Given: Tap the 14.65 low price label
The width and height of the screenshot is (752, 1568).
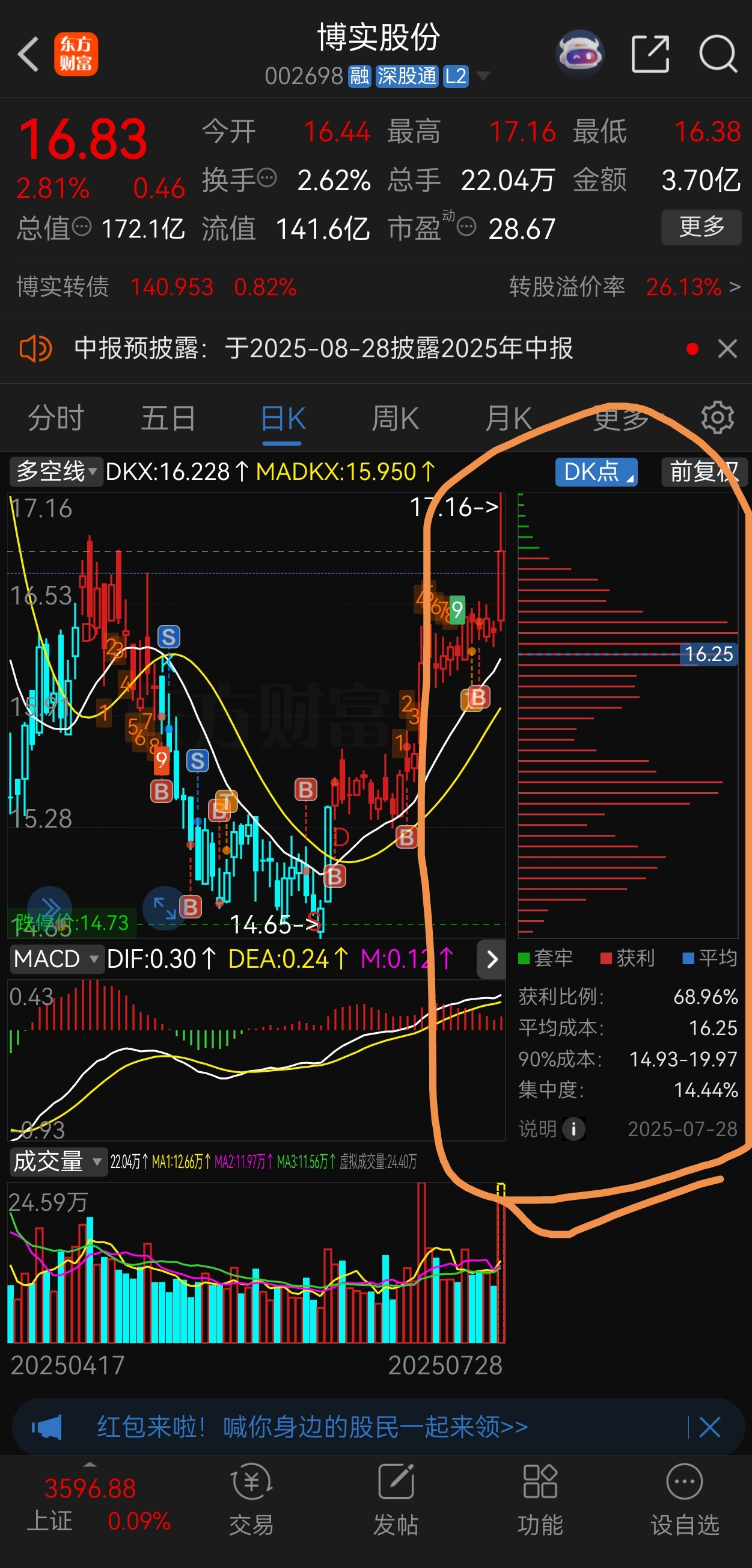Looking at the screenshot, I should point(275,924).
